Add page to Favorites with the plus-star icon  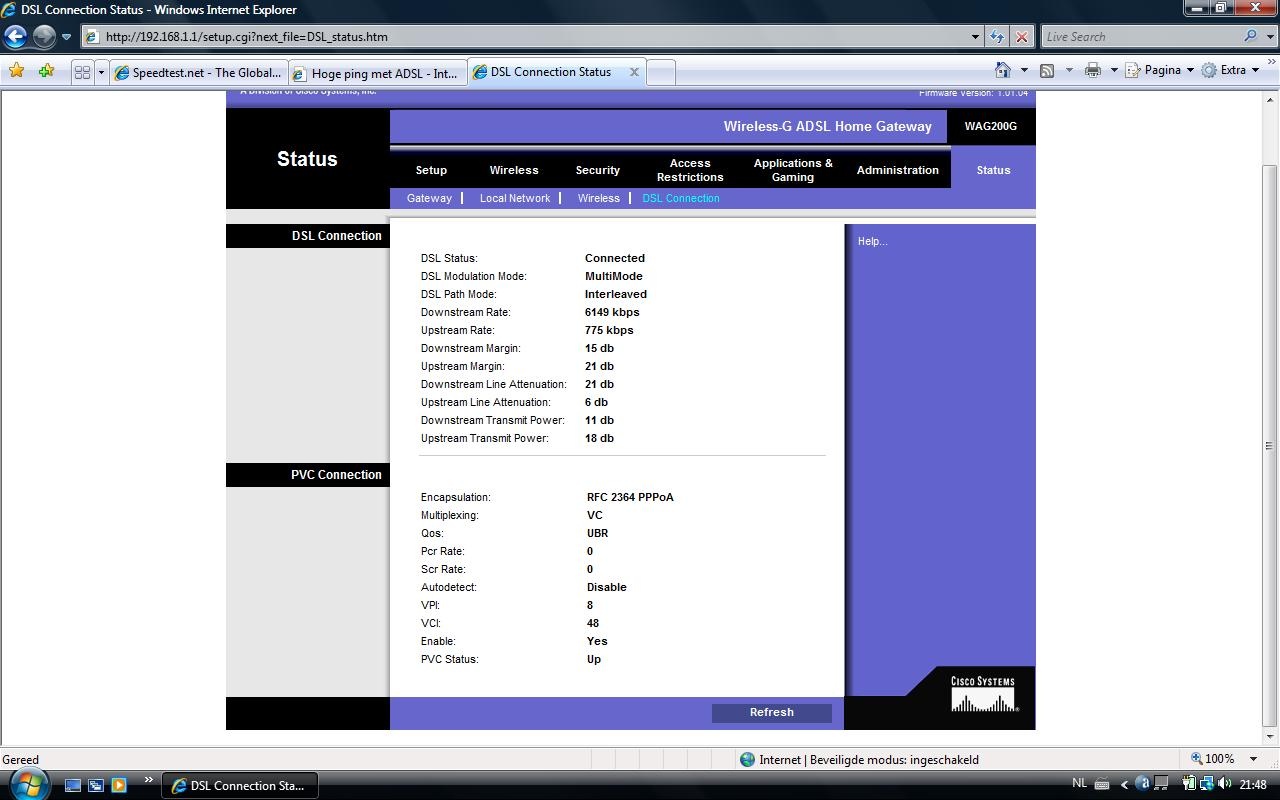tap(46, 71)
